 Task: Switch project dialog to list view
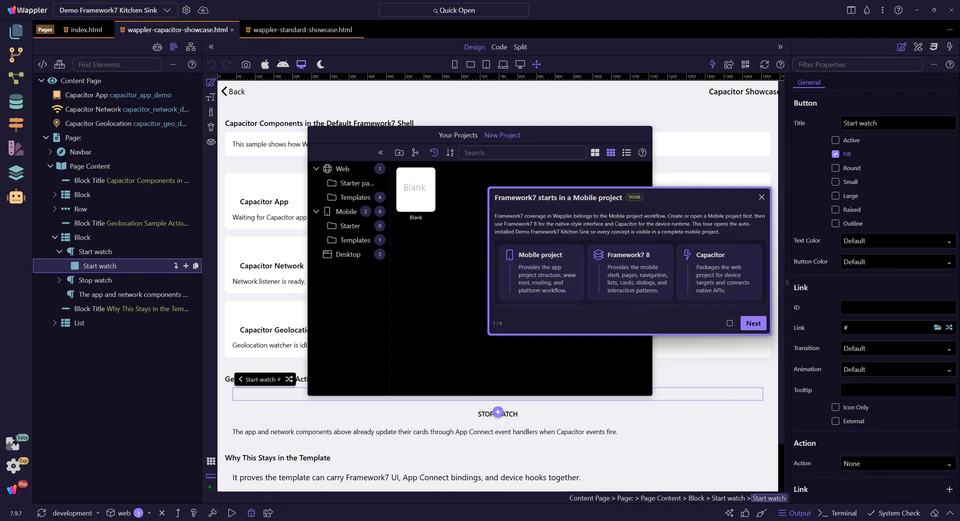pyautogui.click(x=626, y=152)
